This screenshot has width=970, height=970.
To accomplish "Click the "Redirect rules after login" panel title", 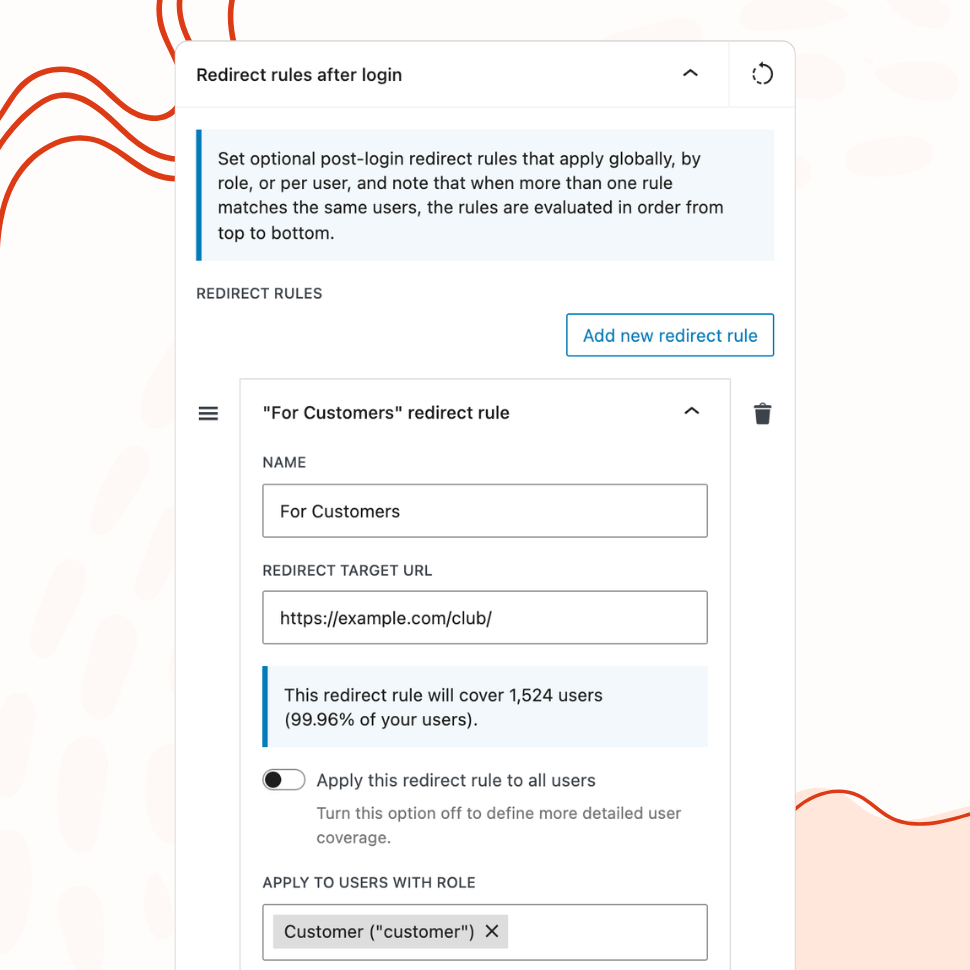I will coord(299,75).
